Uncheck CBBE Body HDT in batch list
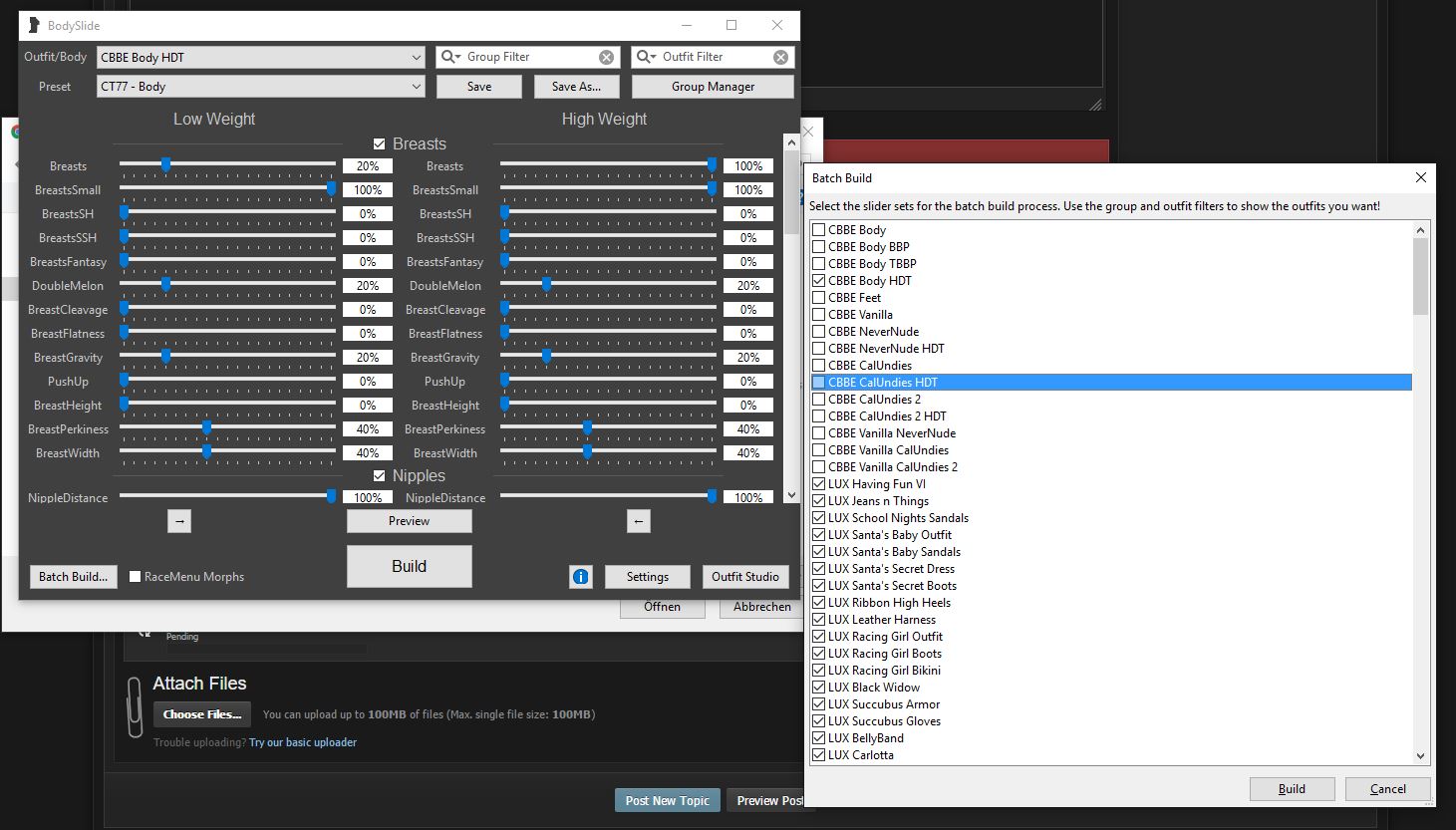This screenshot has width=1456, height=830. click(818, 281)
